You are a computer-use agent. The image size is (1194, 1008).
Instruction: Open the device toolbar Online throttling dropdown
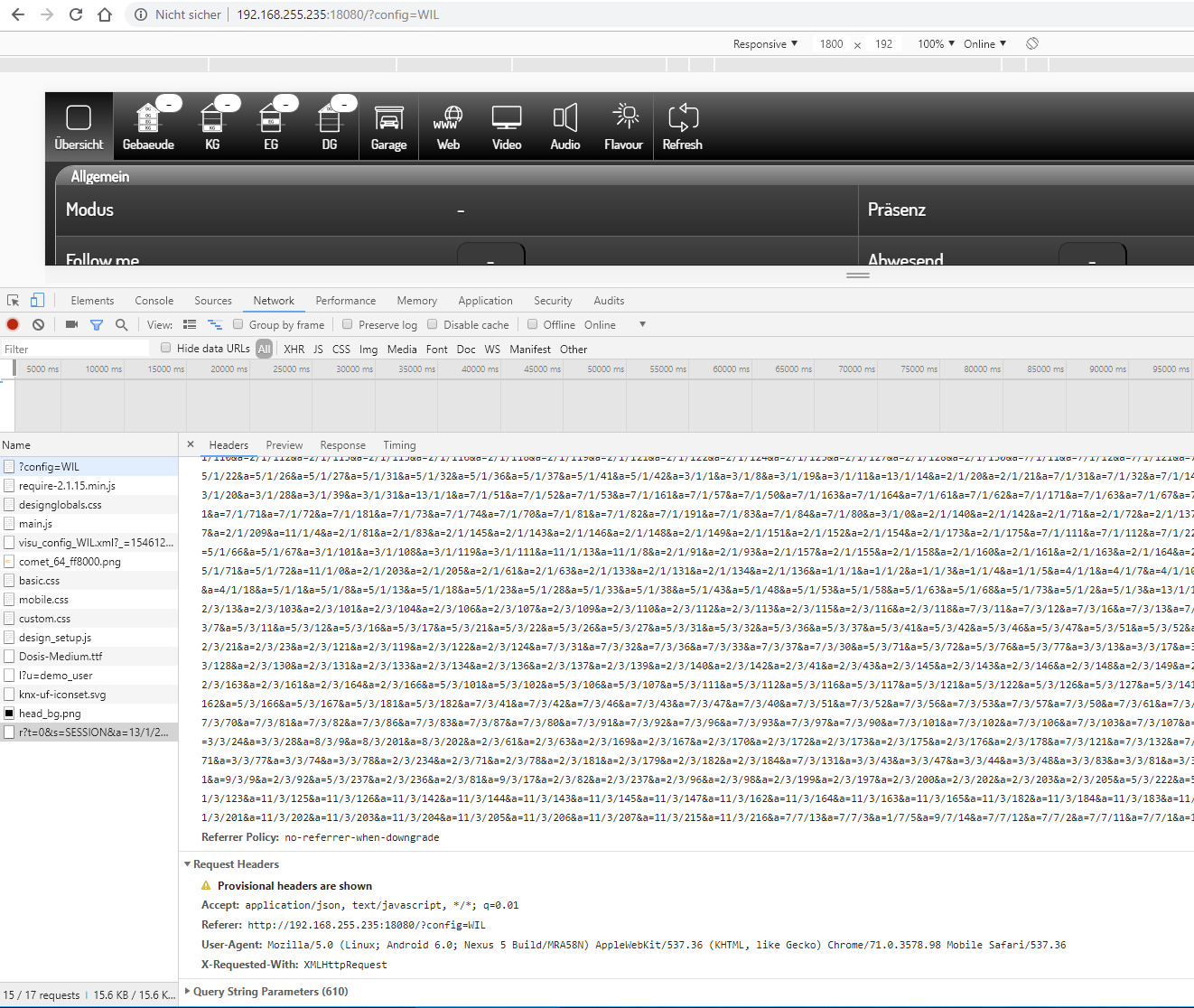coord(984,43)
